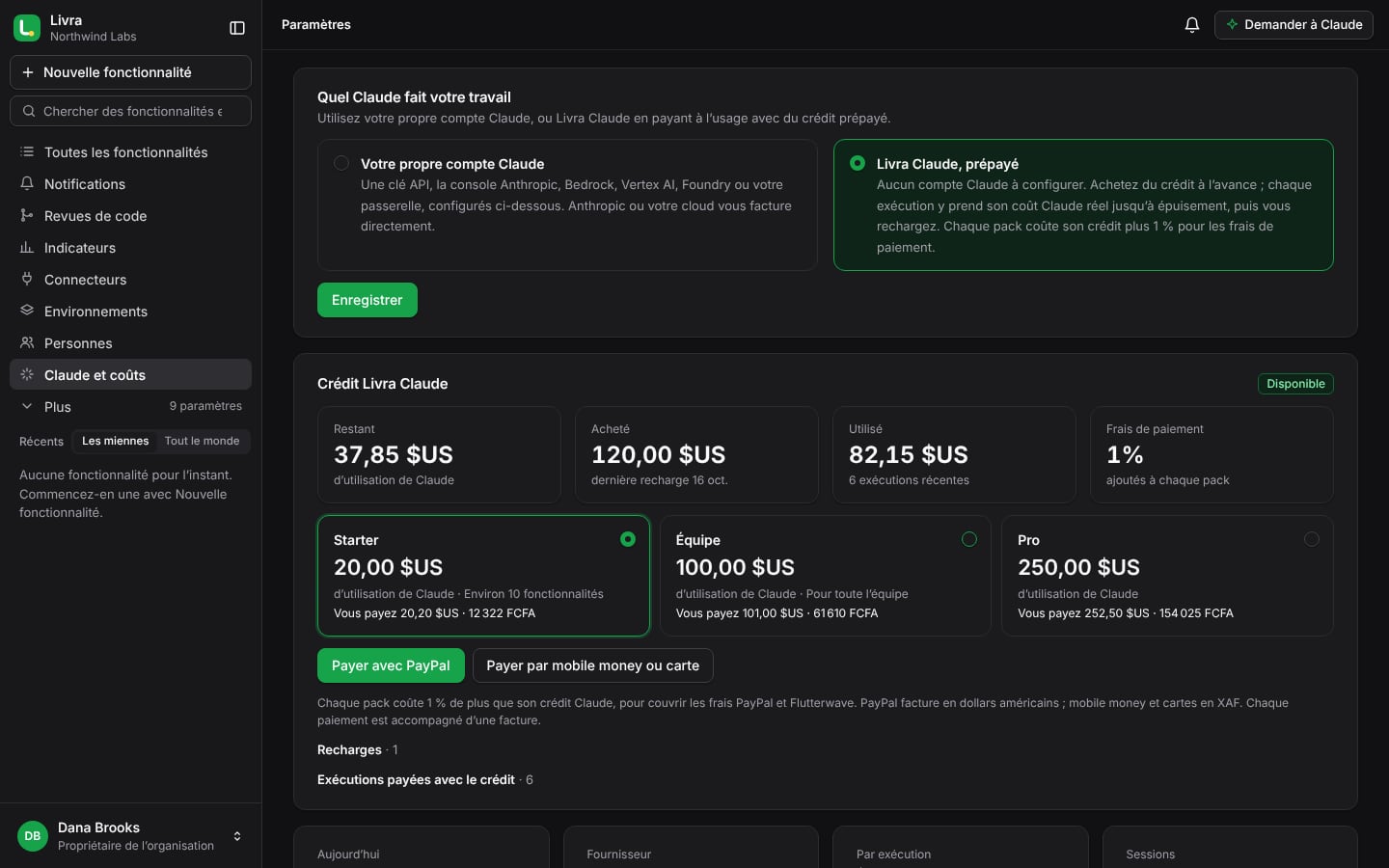Image resolution: width=1389 pixels, height=868 pixels.
Task: Click the Frais de paiement 1% value
Action: (x=1125, y=454)
